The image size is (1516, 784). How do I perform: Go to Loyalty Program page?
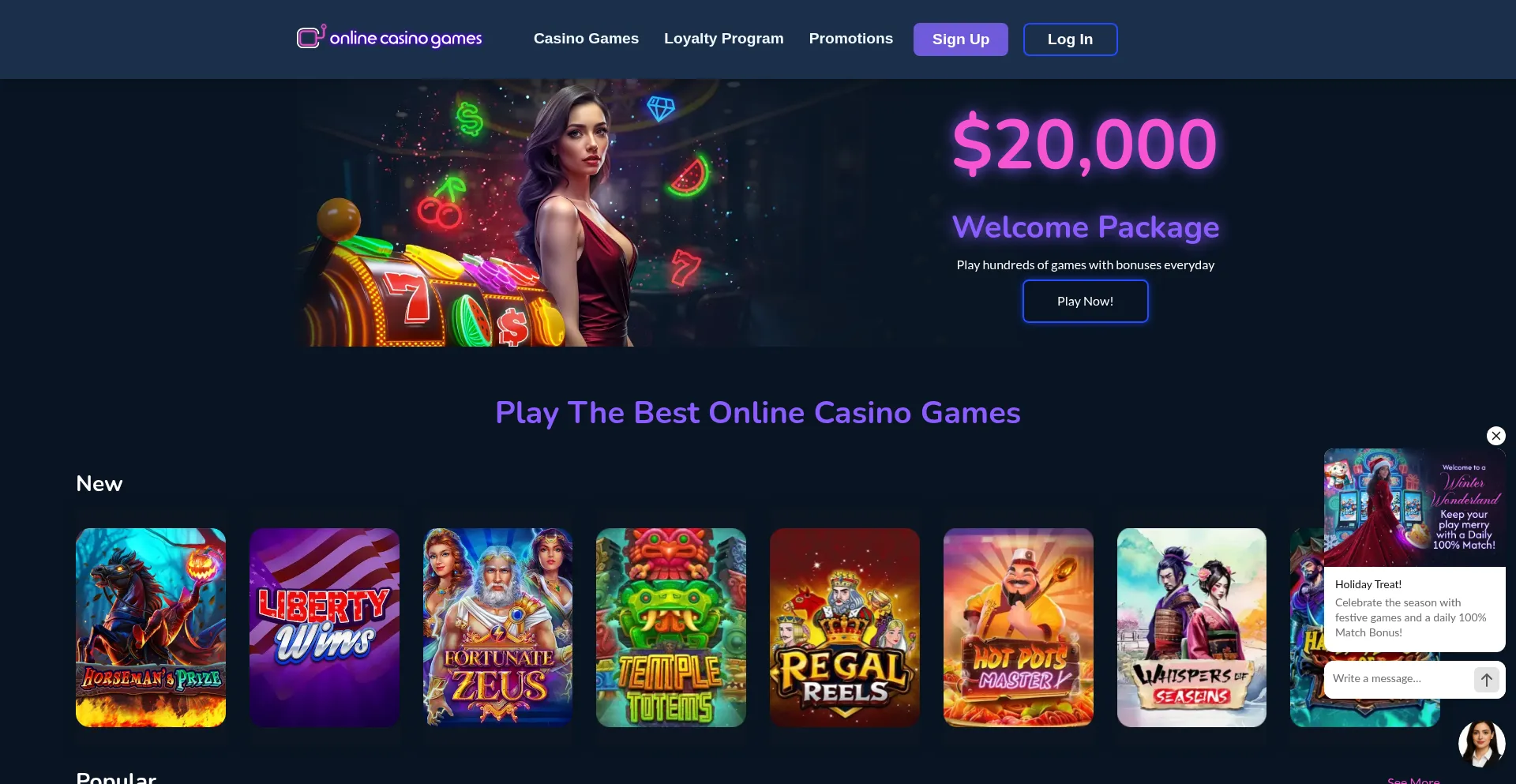tap(723, 39)
